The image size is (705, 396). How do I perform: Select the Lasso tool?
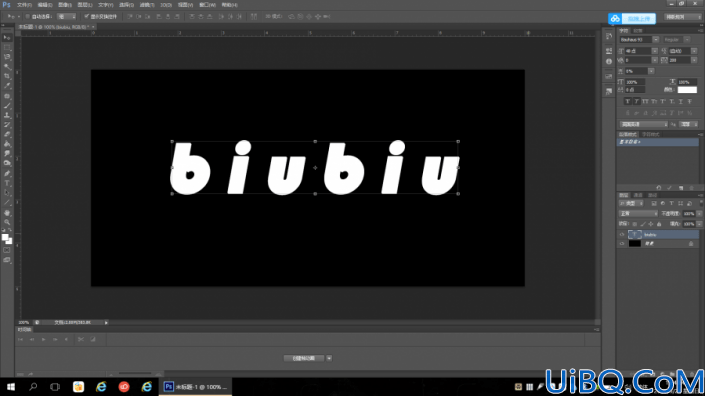pos(7,57)
